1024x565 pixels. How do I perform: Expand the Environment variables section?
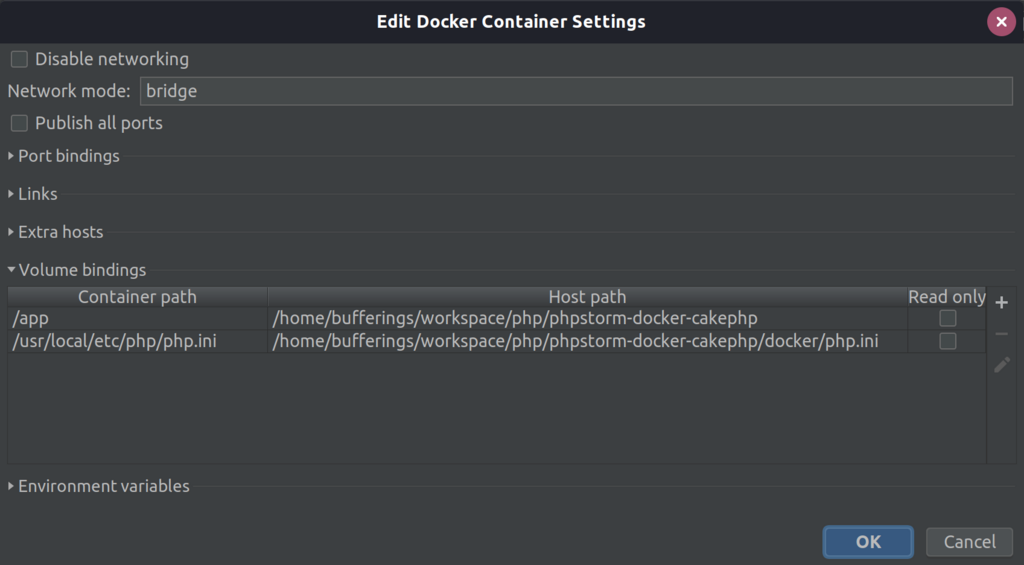103,486
